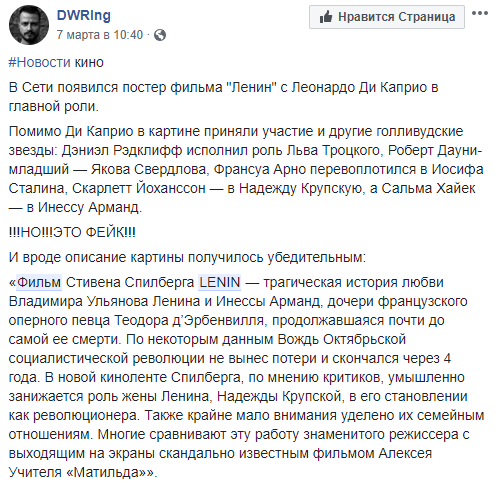The image size is (495, 482).
Task: Open the three-dots post options menu
Action: click(480, 14)
